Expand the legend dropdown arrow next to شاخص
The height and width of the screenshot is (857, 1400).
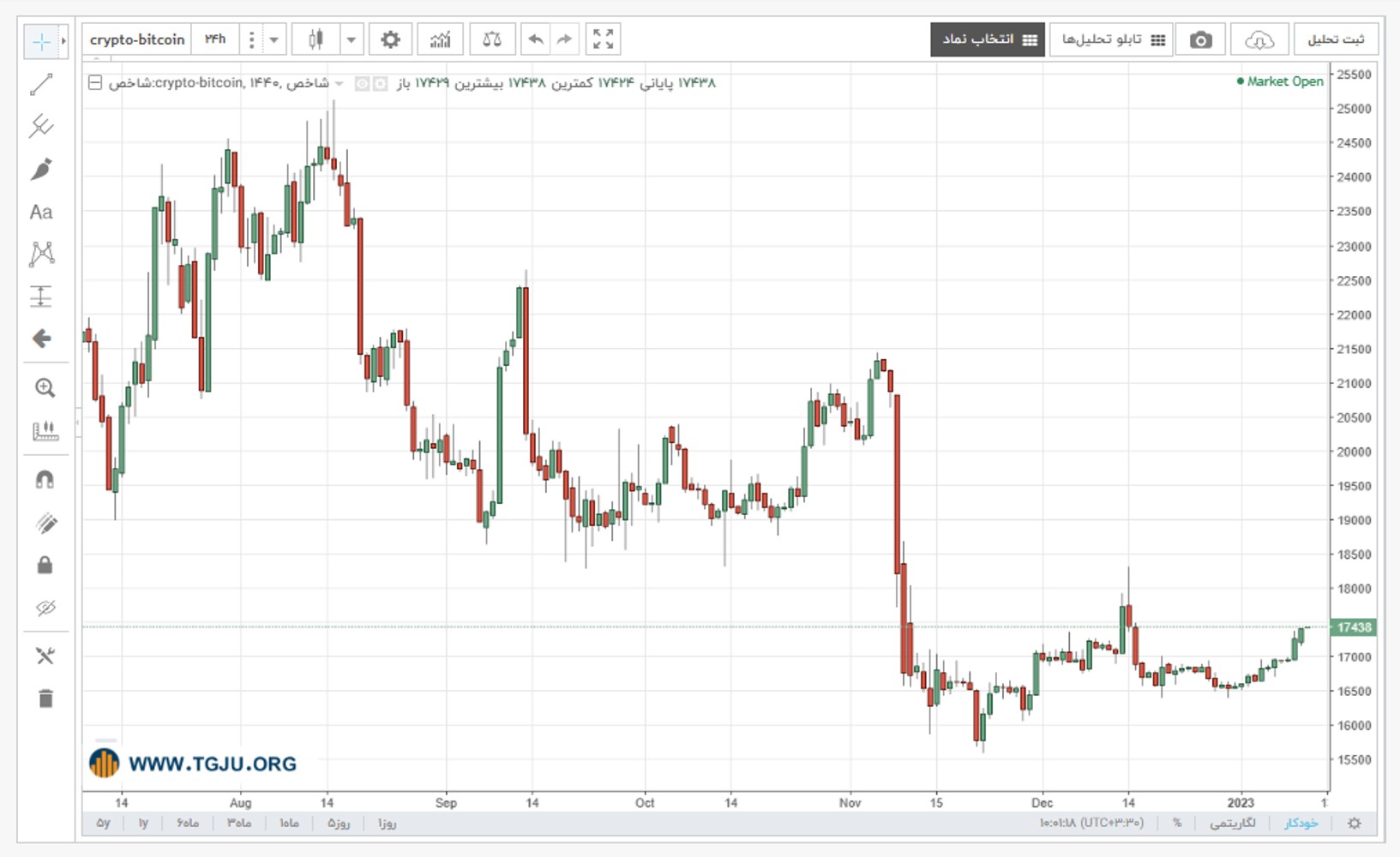pyautogui.click(x=339, y=83)
